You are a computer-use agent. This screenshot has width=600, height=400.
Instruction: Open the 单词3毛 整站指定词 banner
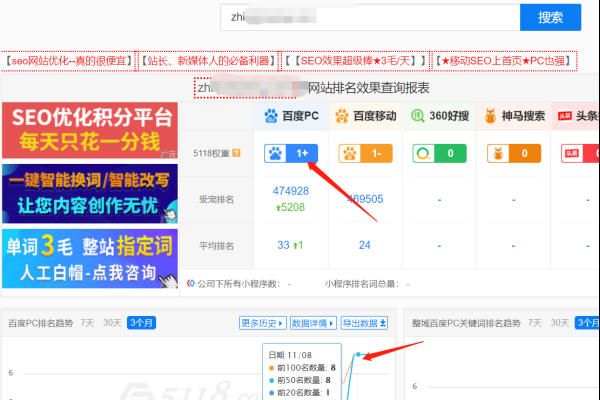[90, 258]
